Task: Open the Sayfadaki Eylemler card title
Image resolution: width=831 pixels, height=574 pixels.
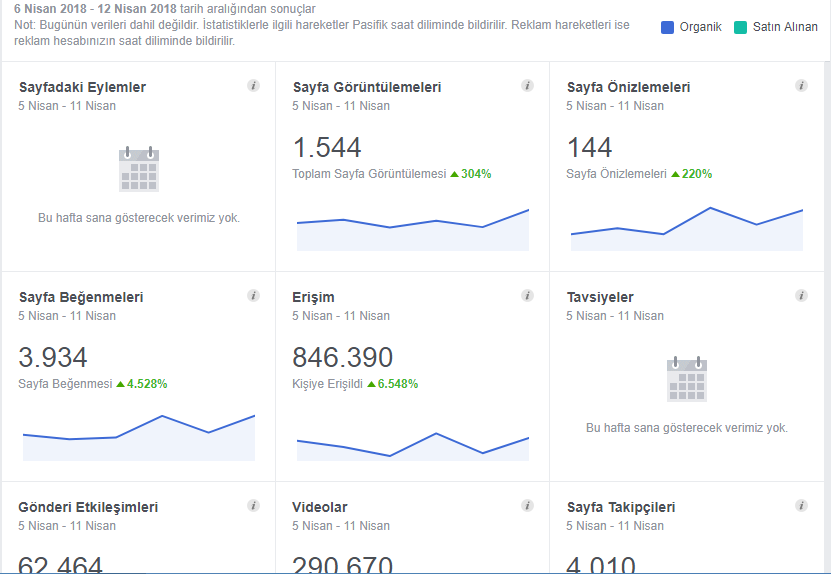Action: point(82,87)
